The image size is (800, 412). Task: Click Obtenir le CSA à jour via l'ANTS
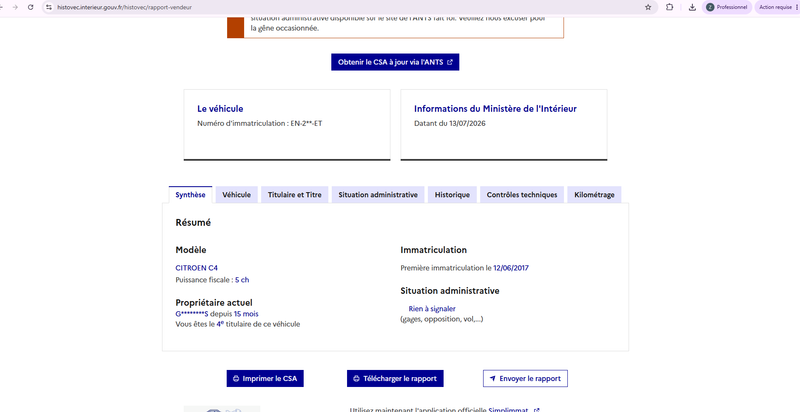[x=395, y=62]
